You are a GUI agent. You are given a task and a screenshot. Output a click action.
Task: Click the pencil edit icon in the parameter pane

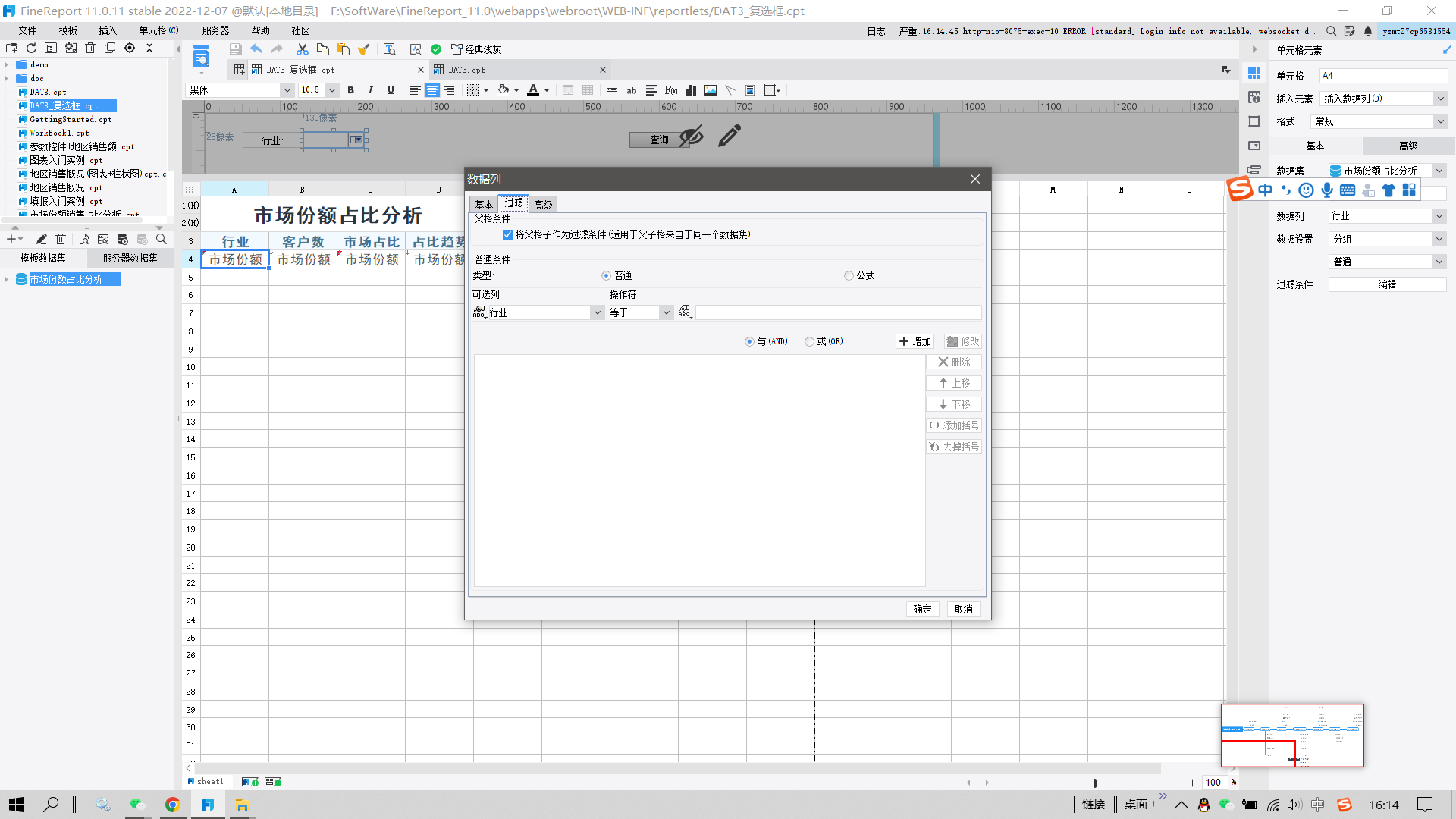[x=730, y=136]
